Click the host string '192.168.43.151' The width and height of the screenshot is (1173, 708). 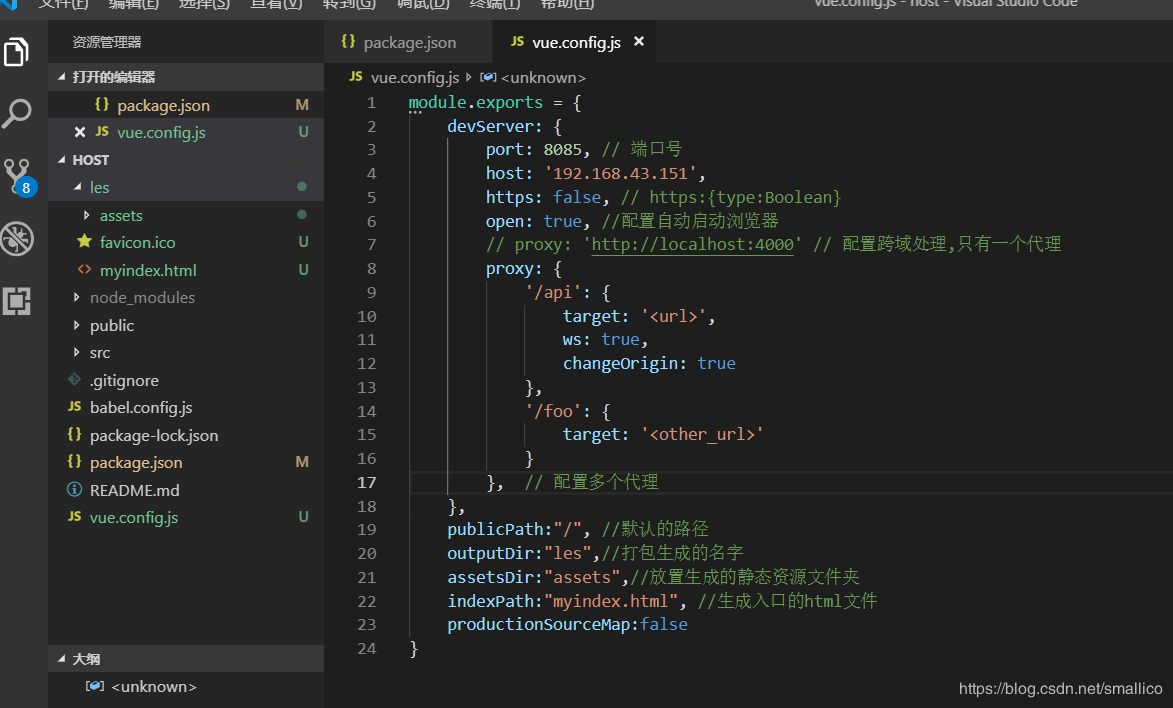[620, 174]
